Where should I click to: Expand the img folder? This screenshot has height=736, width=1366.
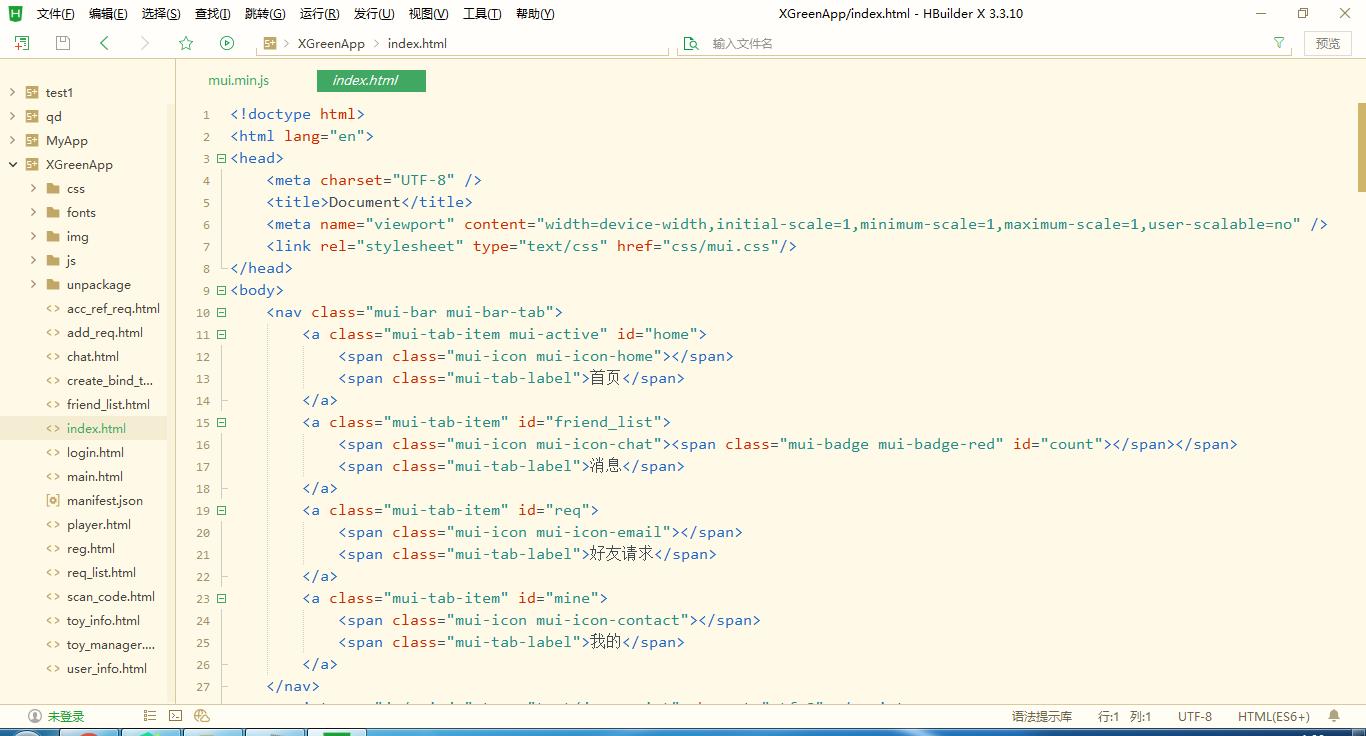[x=33, y=236]
